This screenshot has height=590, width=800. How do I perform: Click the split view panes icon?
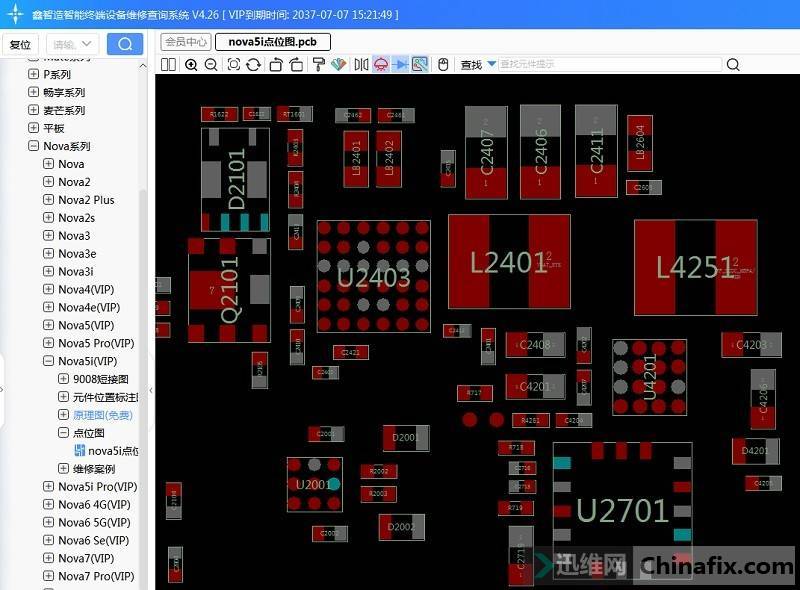(x=168, y=65)
